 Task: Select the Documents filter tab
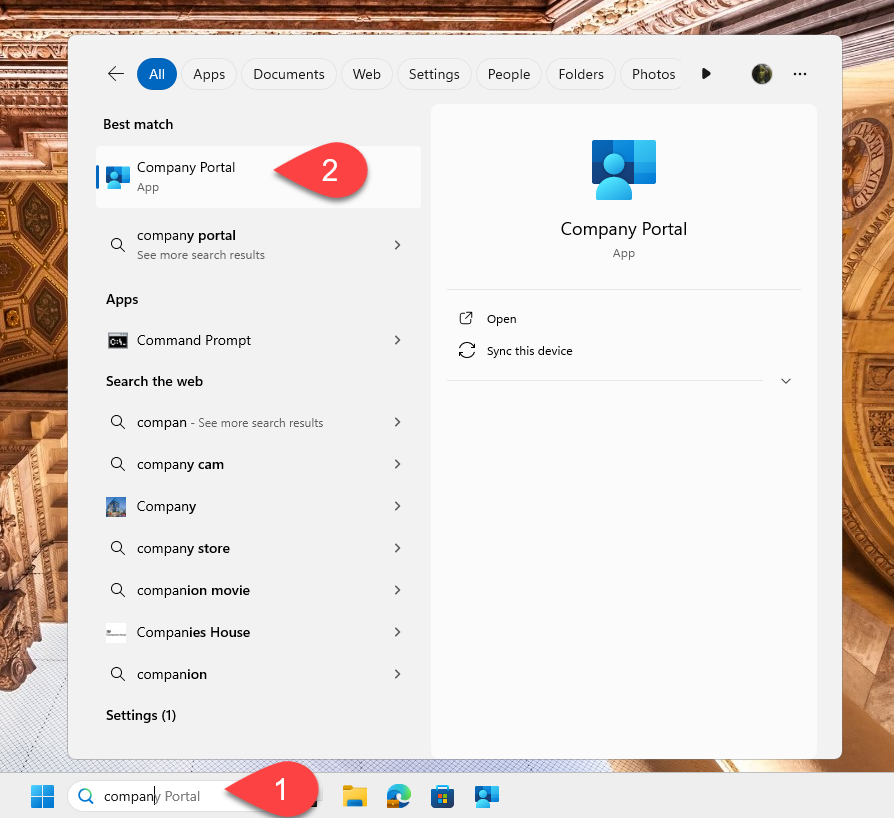coord(288,74)
